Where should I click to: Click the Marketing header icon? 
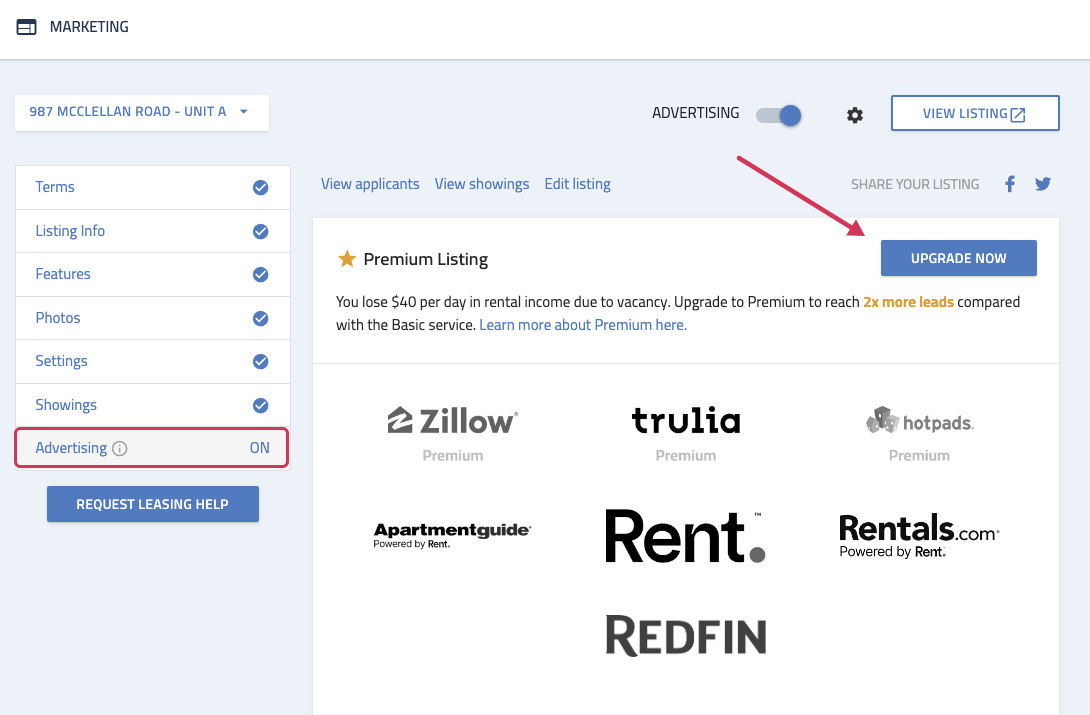coord(26,27)
